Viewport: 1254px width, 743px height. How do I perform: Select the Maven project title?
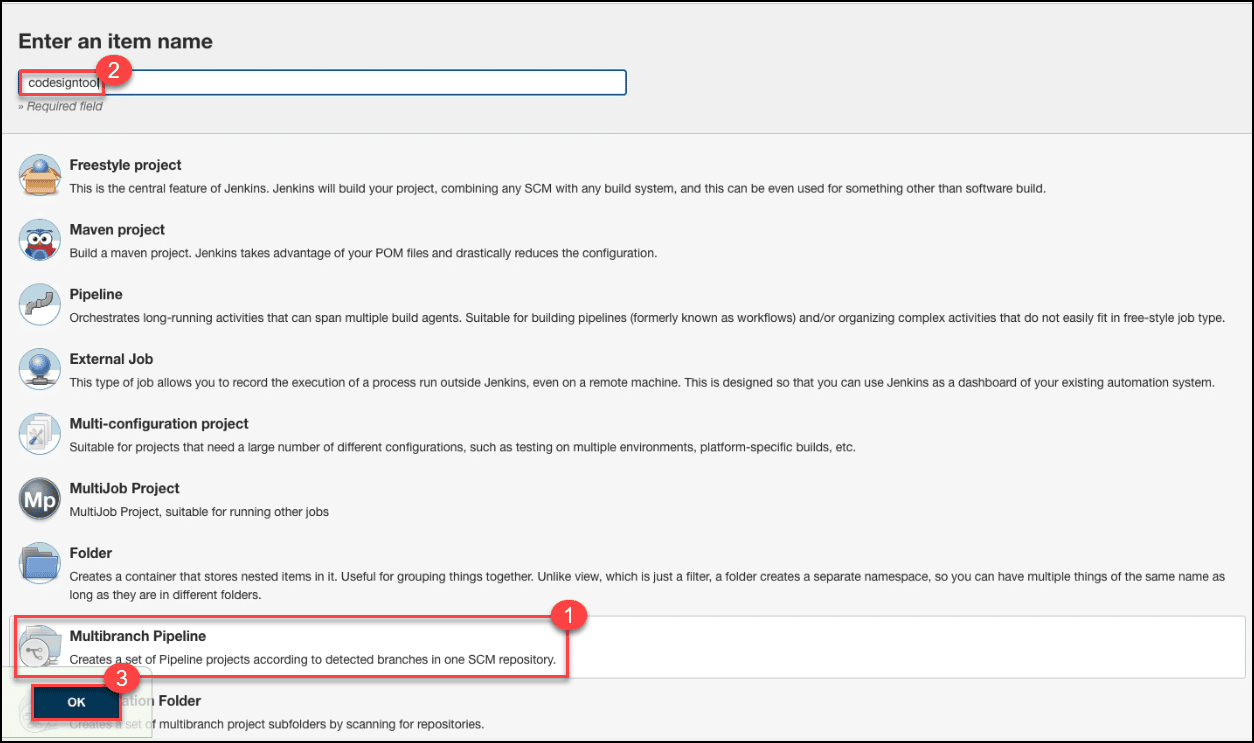tap(117, 230)
